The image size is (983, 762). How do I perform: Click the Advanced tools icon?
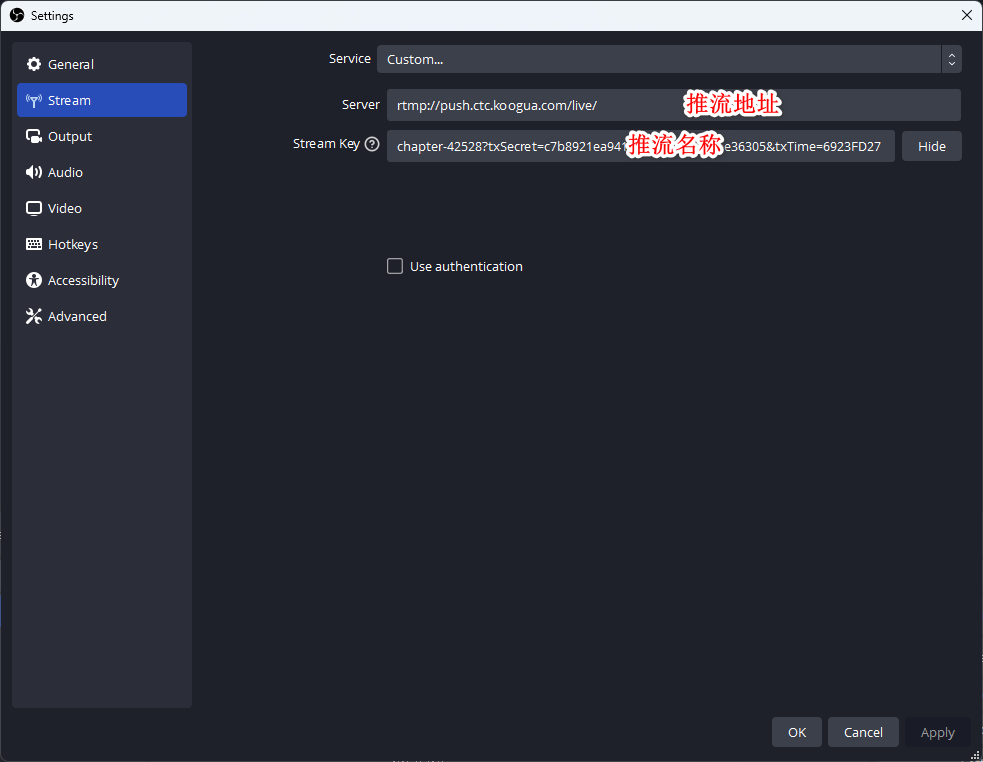34,316
